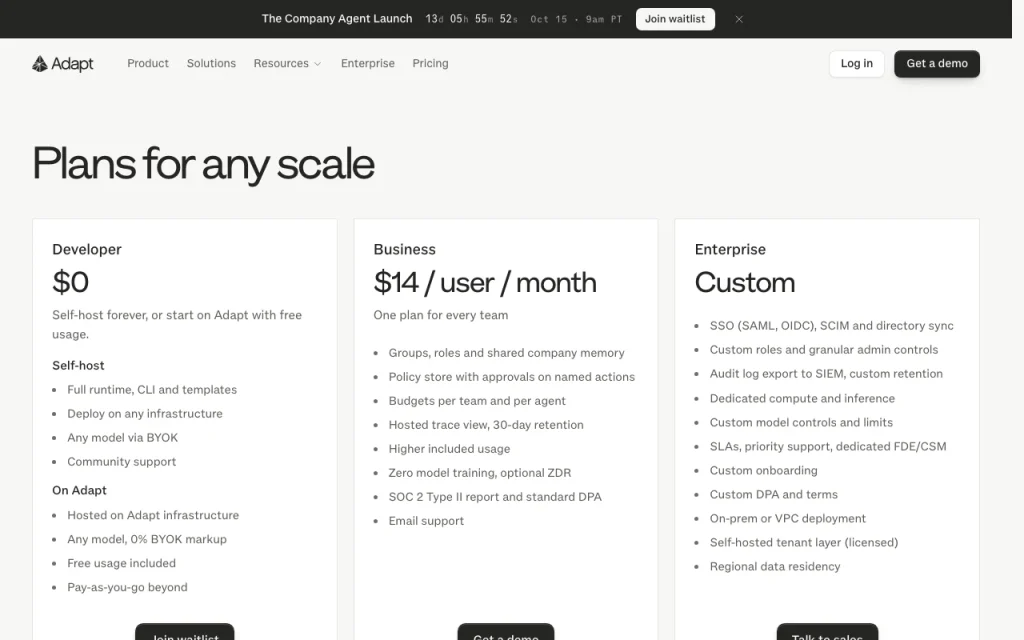
Task: Click Custom onboarding item
Action: coord(763,471)
